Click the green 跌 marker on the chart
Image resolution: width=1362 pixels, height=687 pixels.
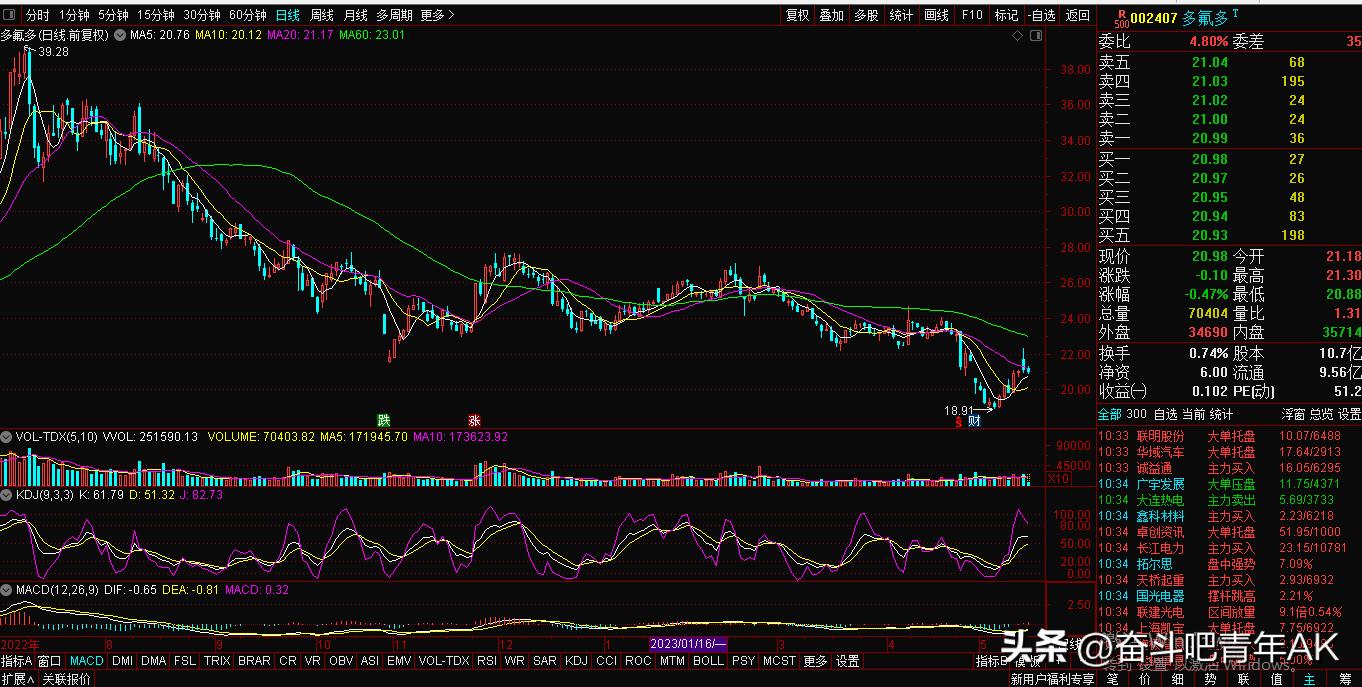click(382, 419)
